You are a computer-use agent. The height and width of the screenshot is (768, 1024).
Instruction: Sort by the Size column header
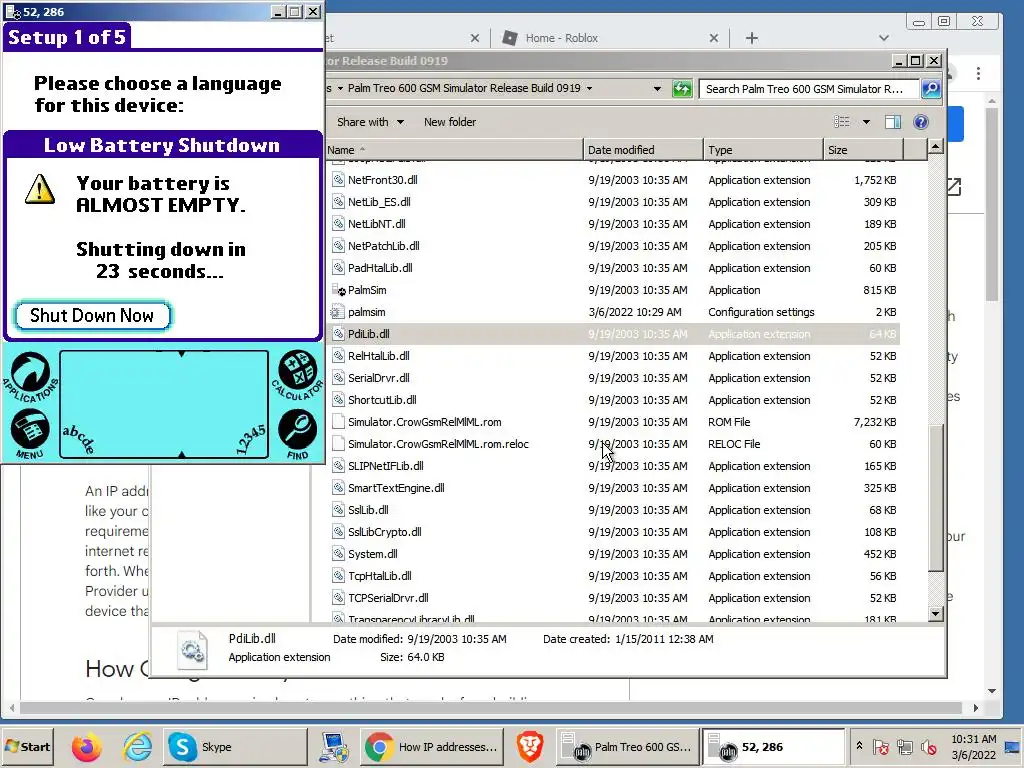pos(863,150)
